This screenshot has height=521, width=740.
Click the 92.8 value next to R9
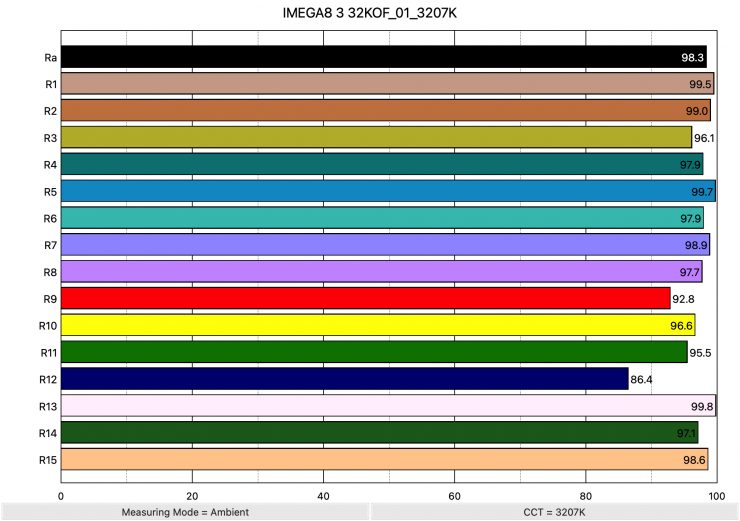coord(684,299)
